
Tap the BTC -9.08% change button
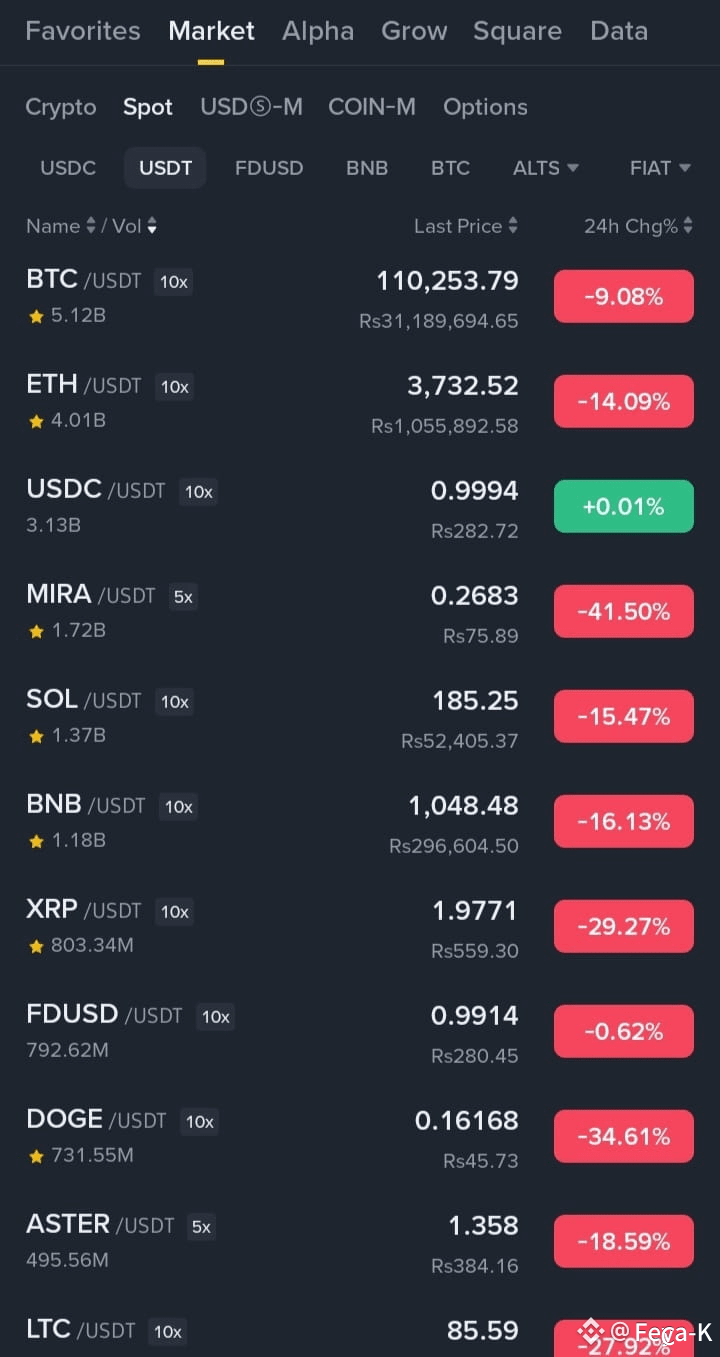tap(624, 296)
